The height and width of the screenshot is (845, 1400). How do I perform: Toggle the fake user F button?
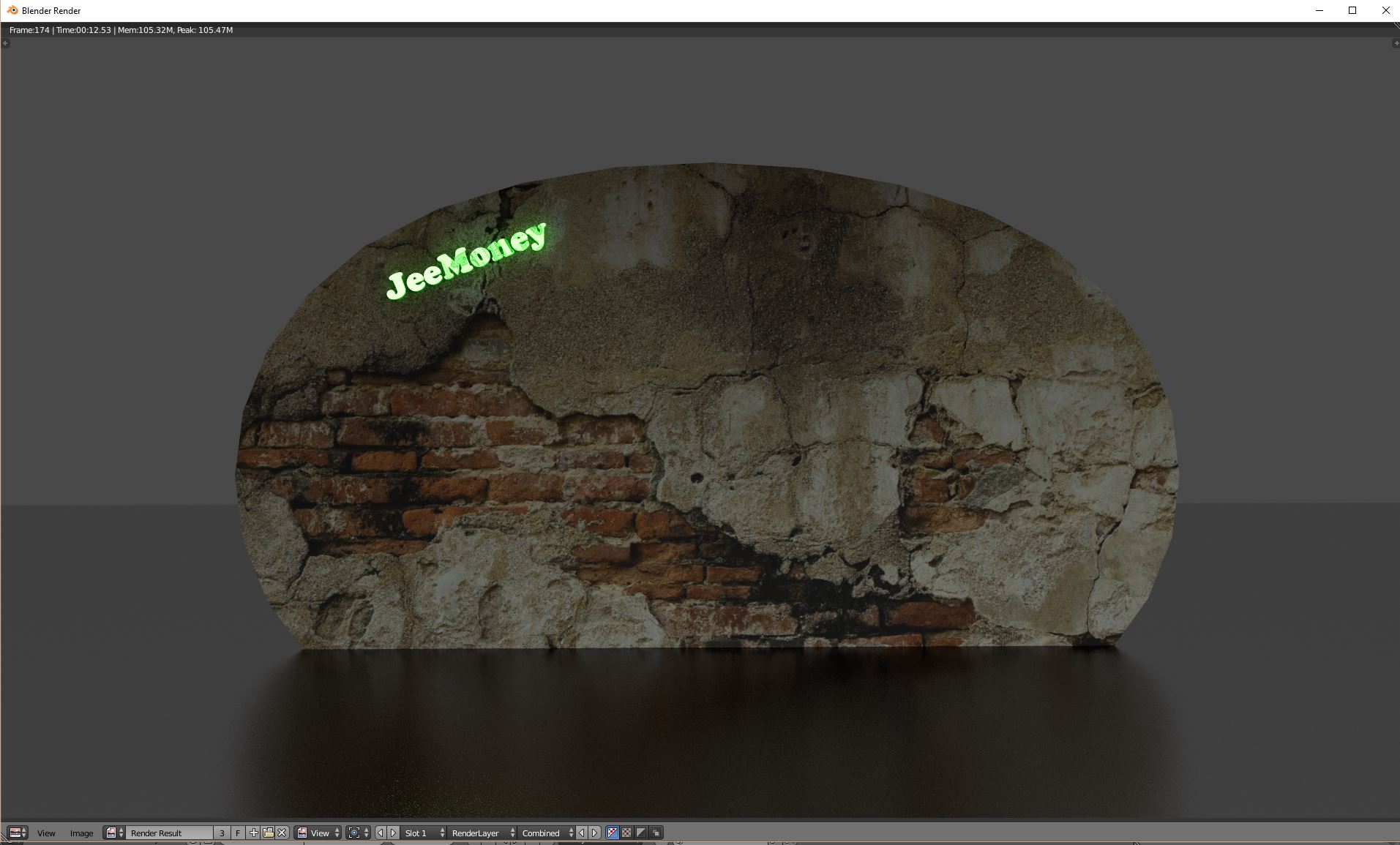(238, 833)
